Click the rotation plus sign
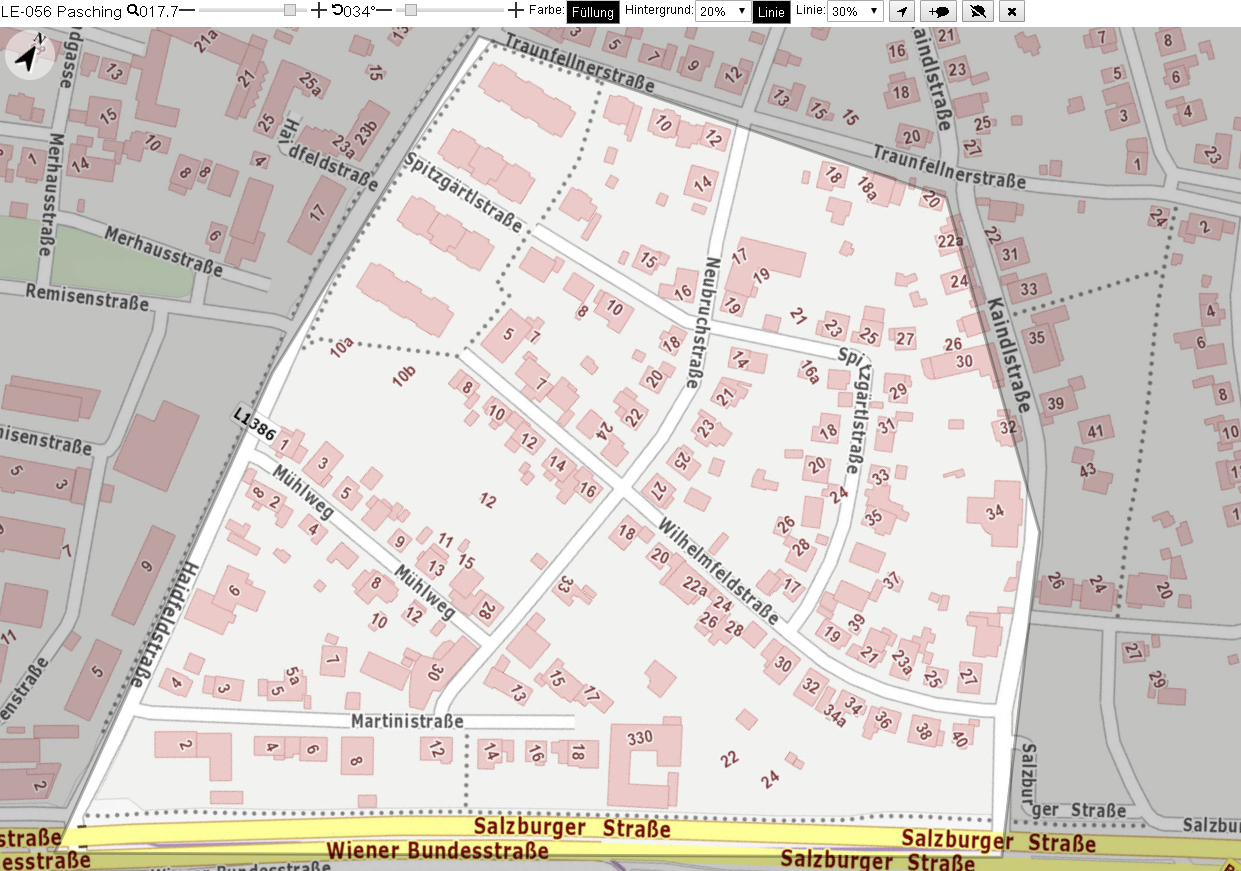 pyautogui.click(x=516, y=10)
